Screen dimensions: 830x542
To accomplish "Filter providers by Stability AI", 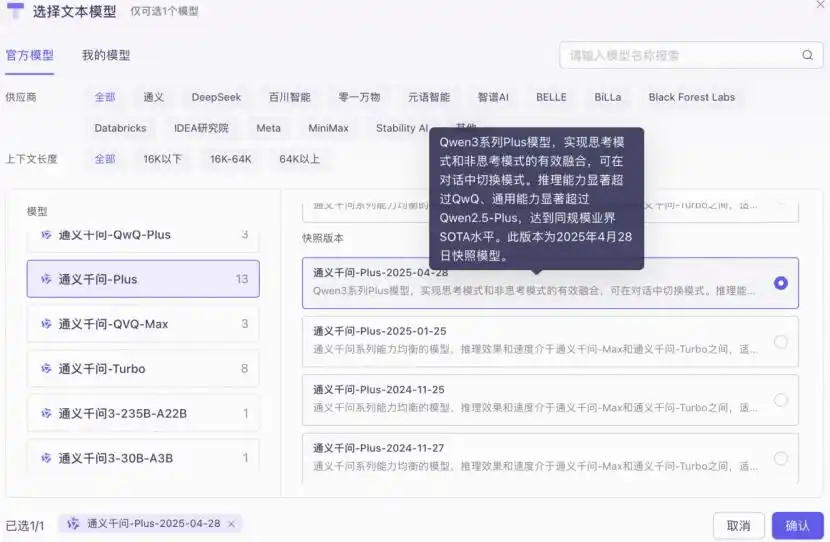I will point(402,128).
